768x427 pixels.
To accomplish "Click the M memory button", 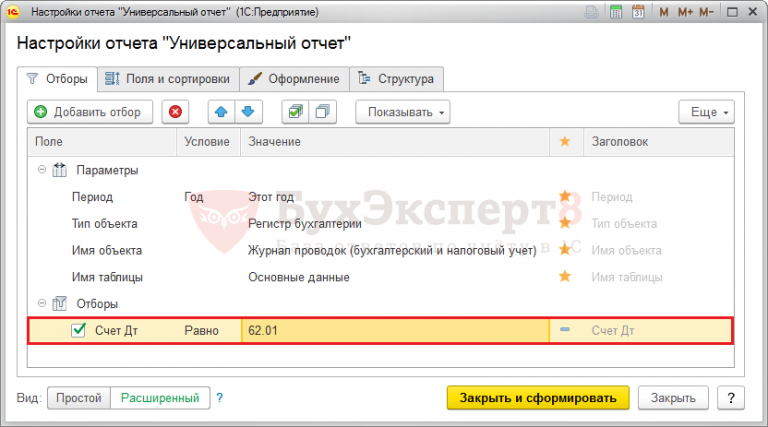I will [664, 12].
